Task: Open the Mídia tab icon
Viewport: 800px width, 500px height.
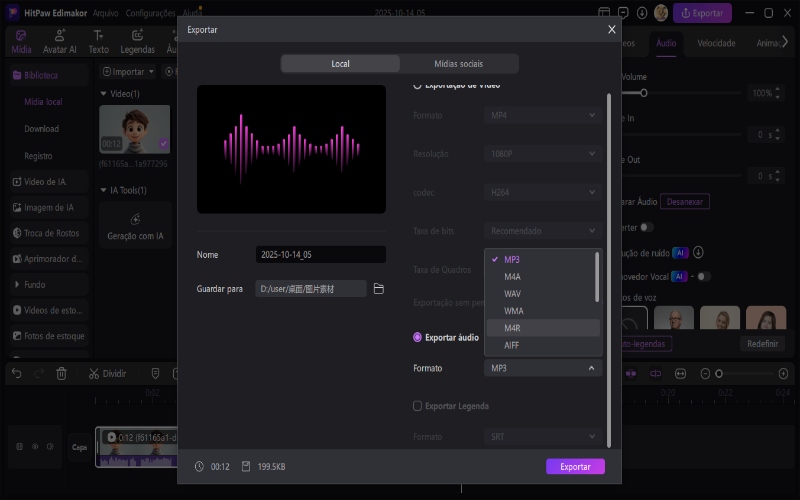Action: (21, 41)
